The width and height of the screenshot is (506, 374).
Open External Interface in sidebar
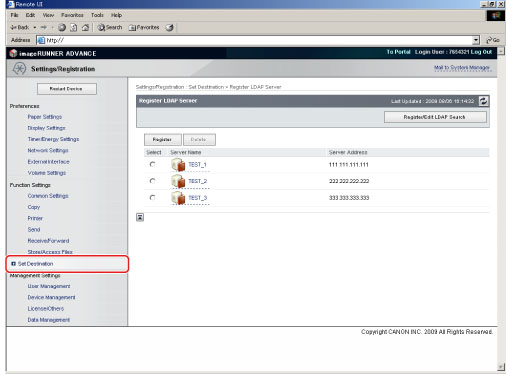click(48, 162)
